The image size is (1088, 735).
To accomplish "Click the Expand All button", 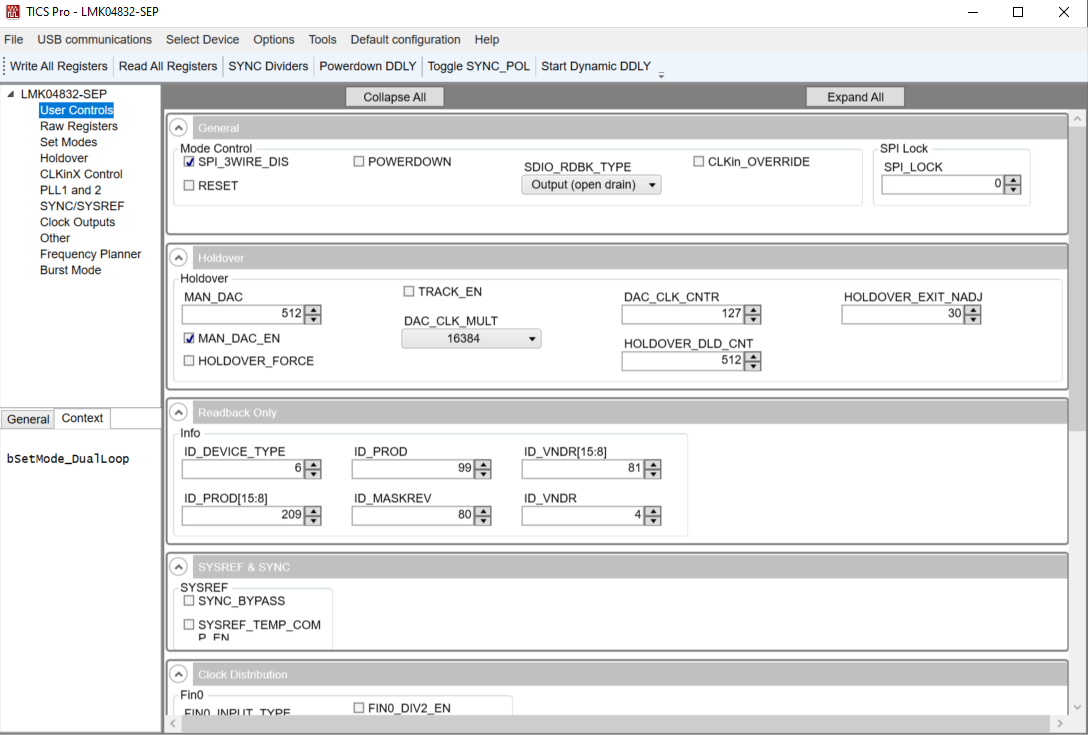I will click(855, 97).
